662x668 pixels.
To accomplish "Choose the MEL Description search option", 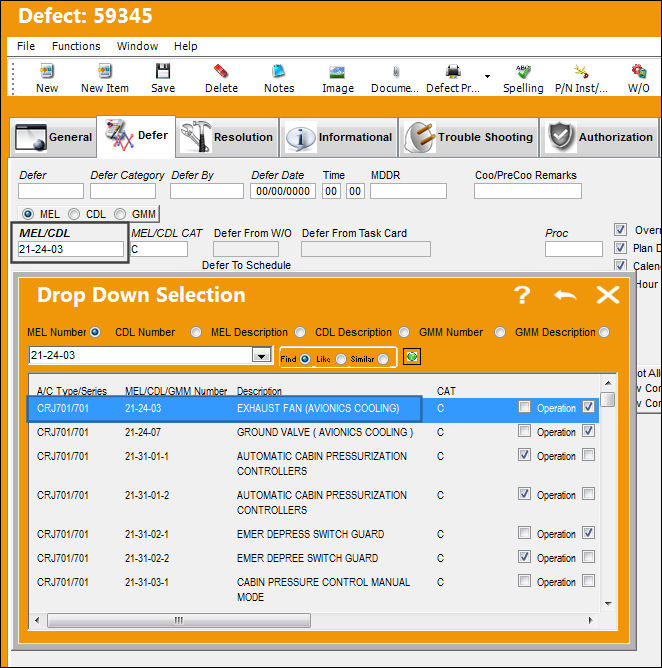I will coord(300,332).
